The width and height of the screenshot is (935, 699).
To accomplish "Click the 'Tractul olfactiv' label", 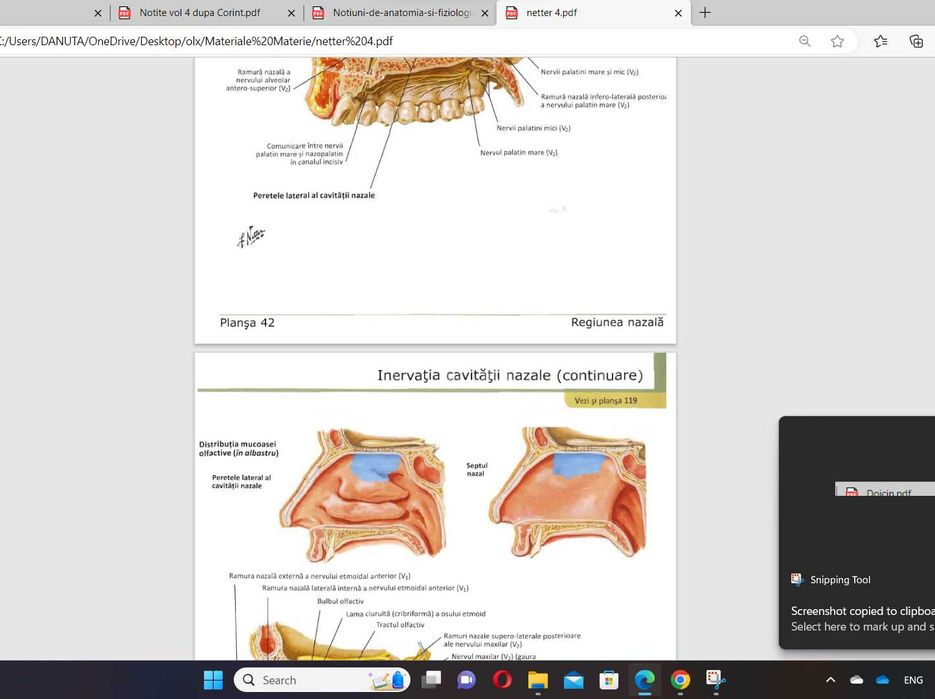I will pyautogui.click(x=400, y=625).
